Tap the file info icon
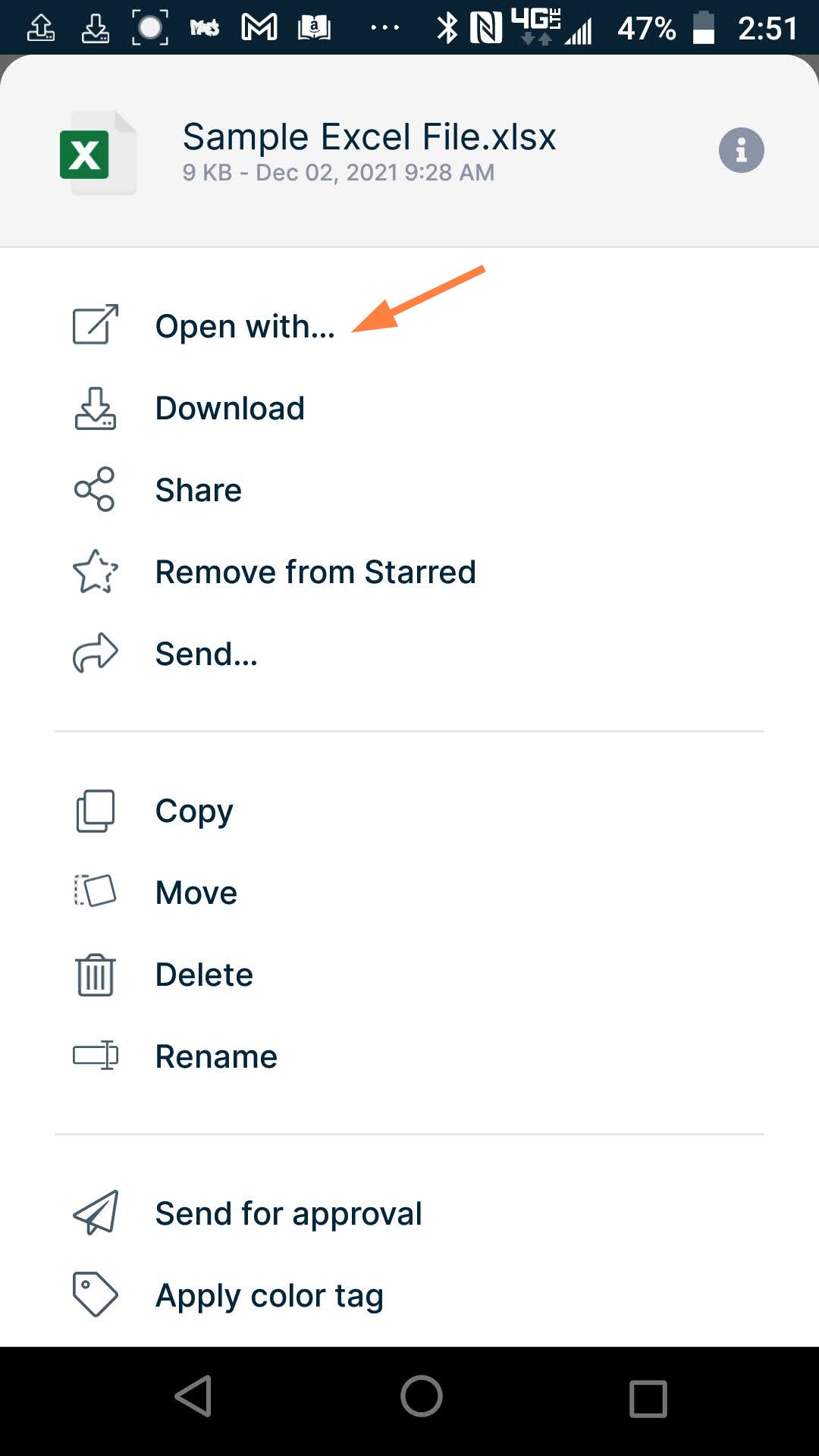819x1456 pixels. [x=741, y=150]
